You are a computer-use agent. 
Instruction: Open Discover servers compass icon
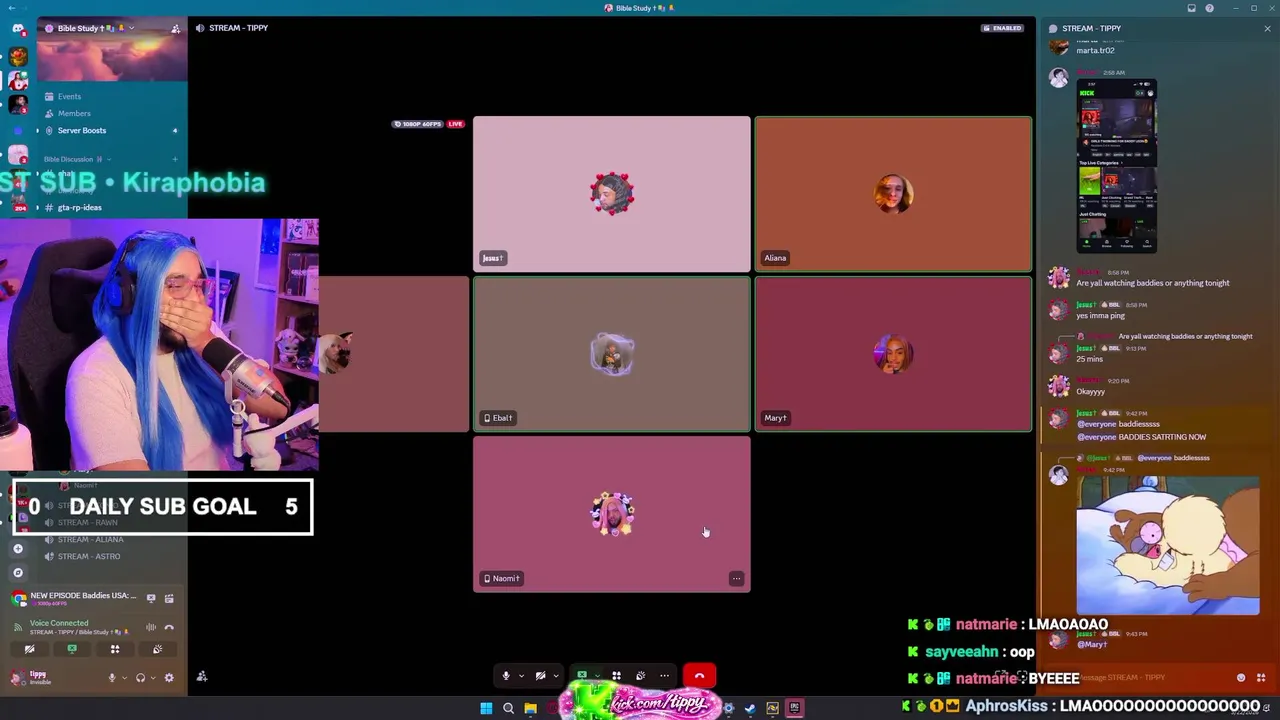click(18, 572)
